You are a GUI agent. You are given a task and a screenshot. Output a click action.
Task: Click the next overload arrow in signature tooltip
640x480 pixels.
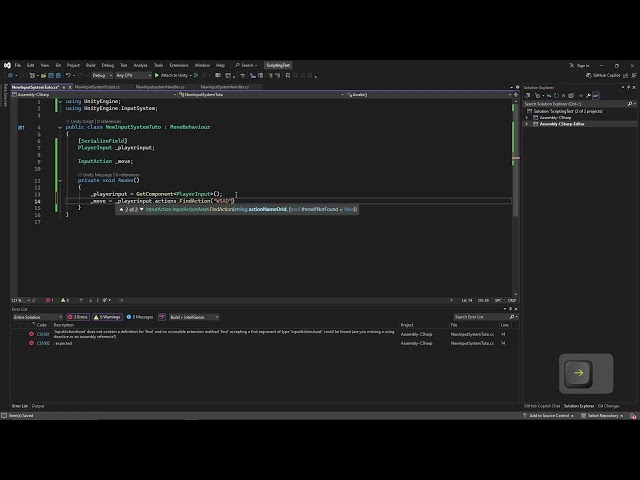(142, 209)
